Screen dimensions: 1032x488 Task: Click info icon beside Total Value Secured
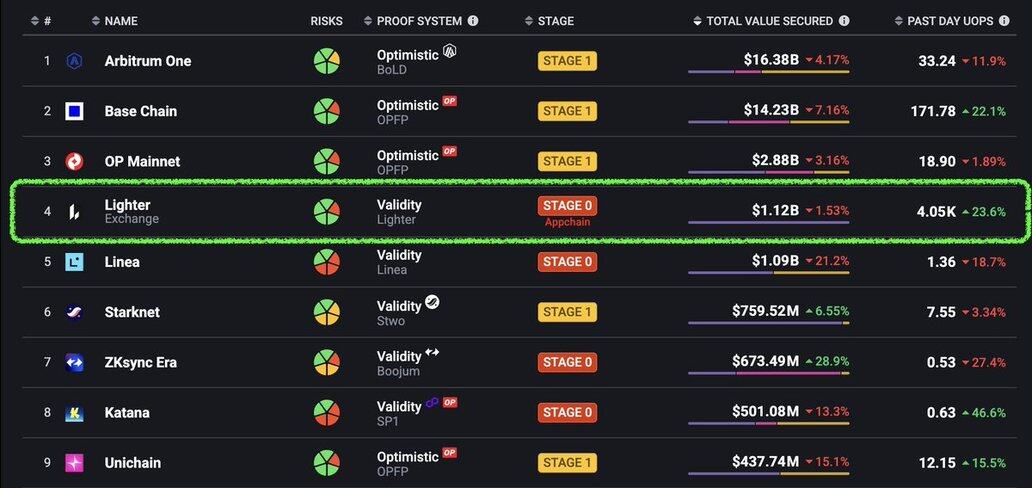coord(844,20)
